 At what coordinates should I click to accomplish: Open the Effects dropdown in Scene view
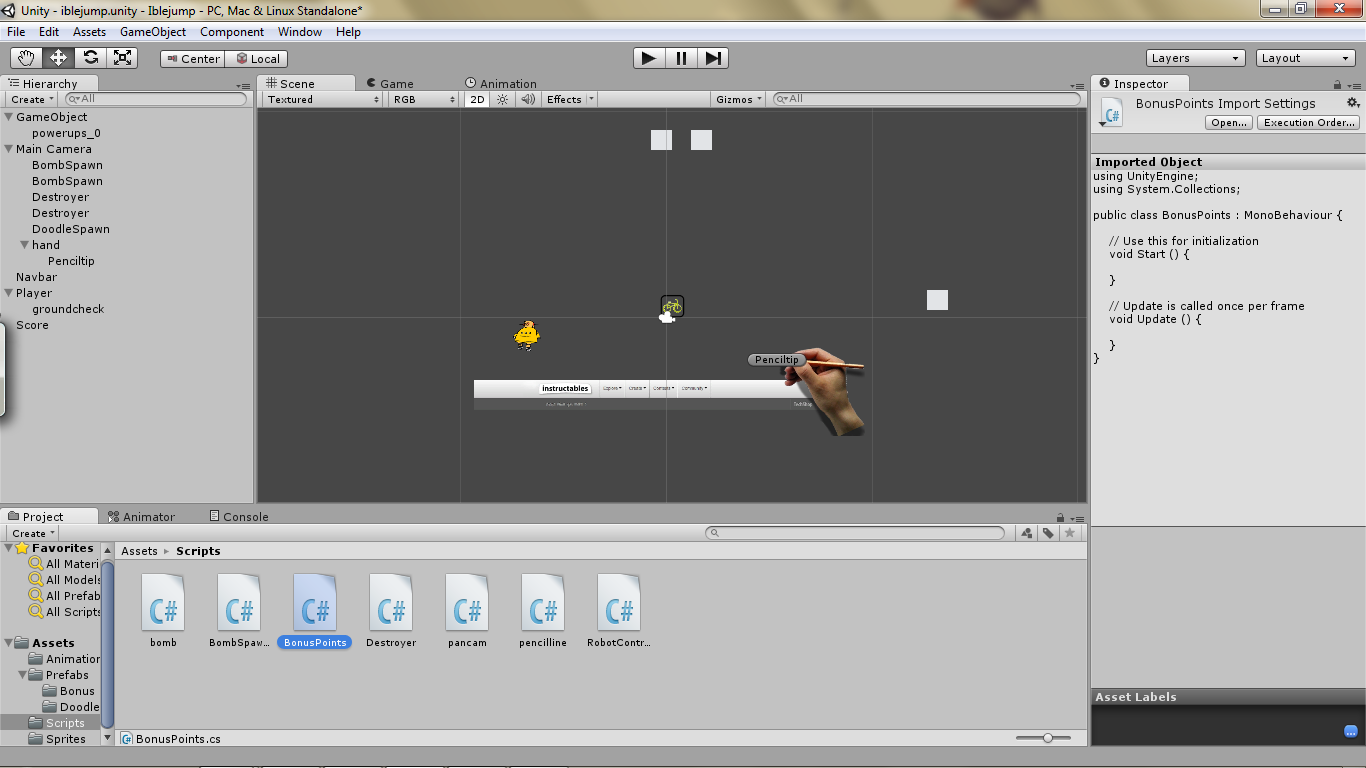point(569,99)
